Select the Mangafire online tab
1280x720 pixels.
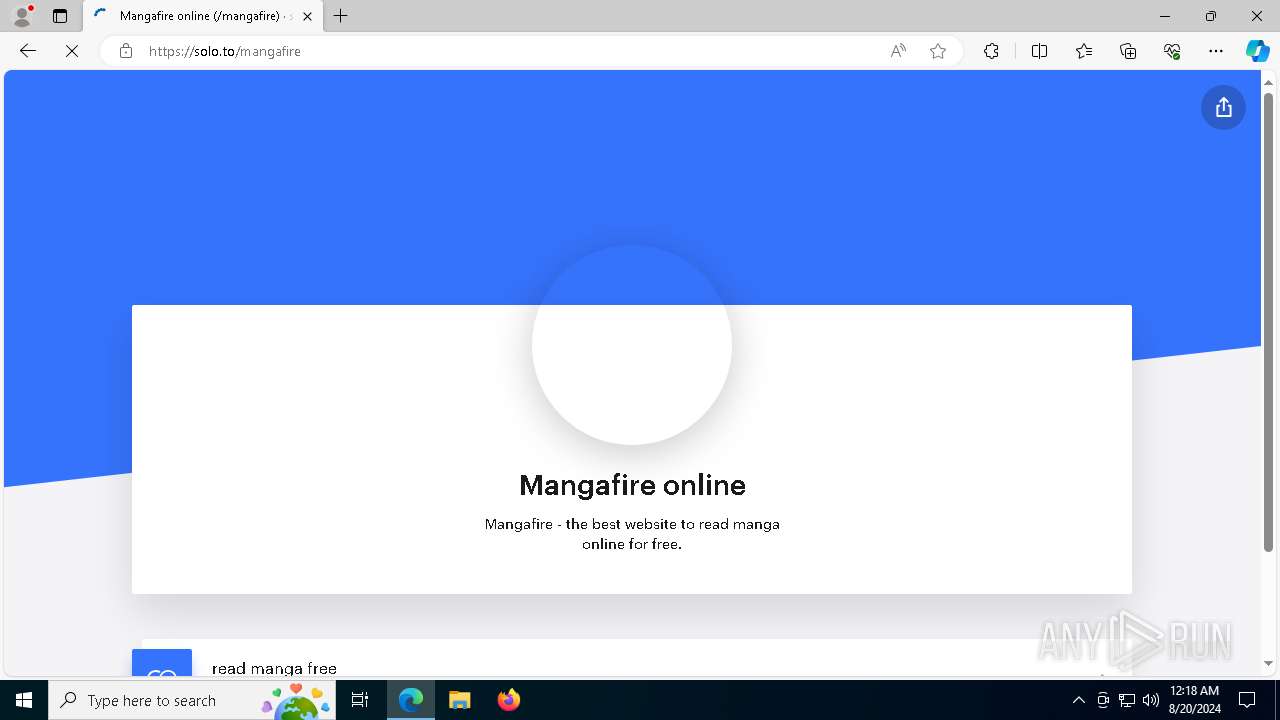point(203,16)
